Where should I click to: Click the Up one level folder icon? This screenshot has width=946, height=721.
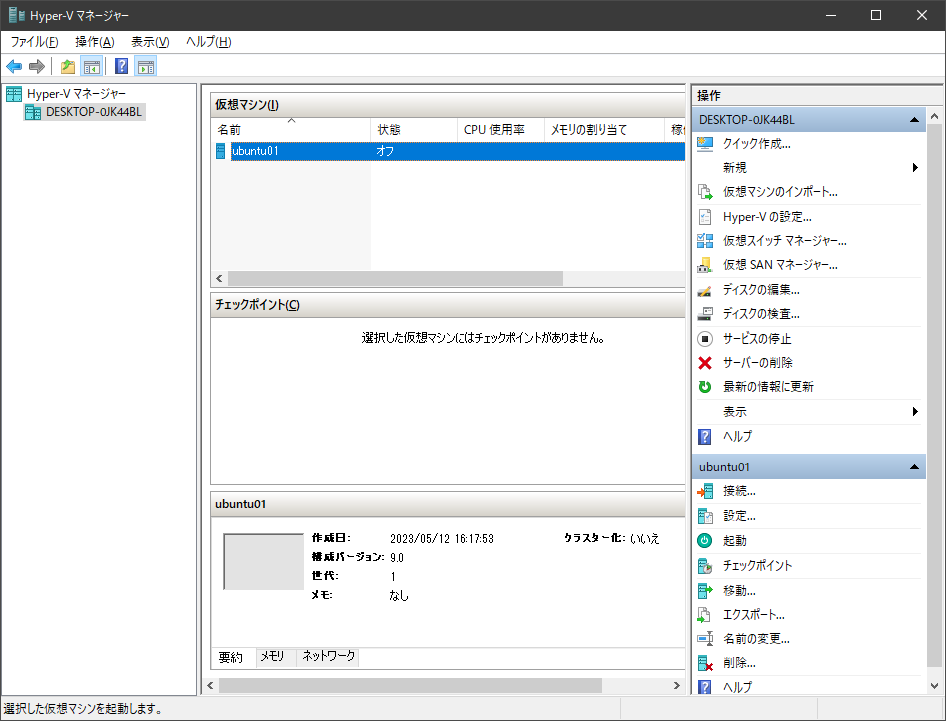[68, 66]
